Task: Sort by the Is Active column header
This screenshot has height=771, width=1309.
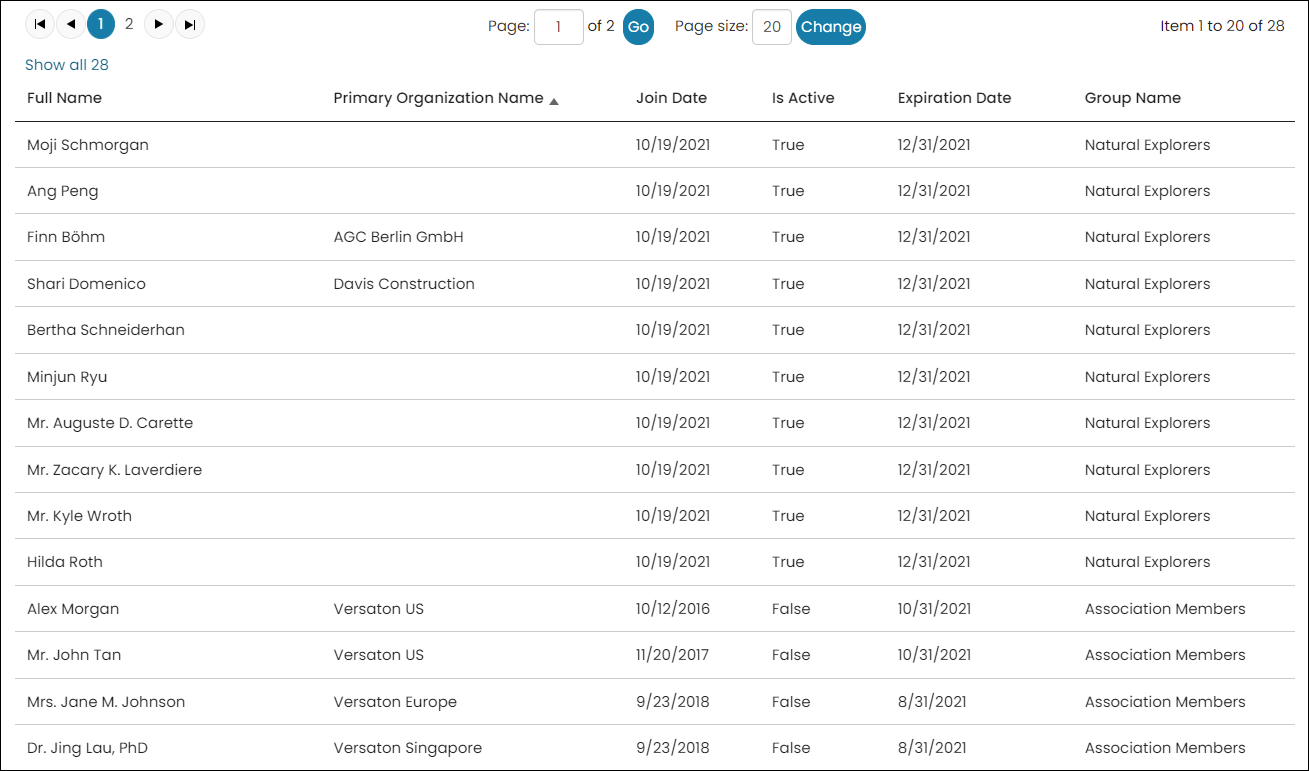Action: (x=803, y=98)
